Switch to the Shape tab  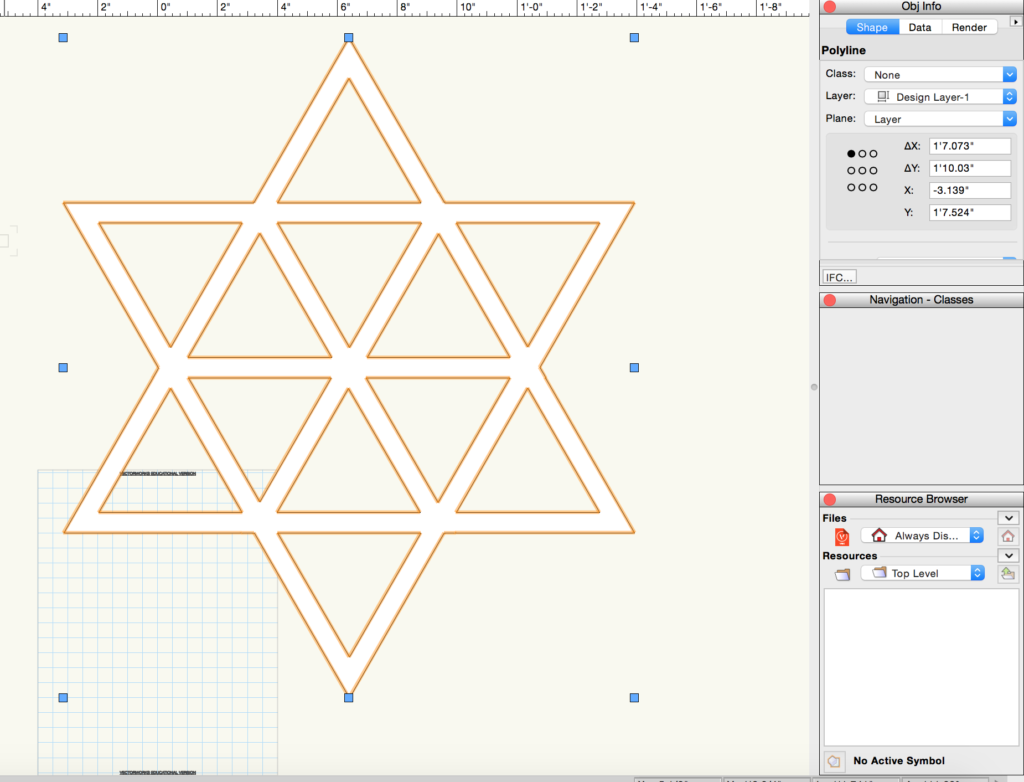click(x=872, y=27)
